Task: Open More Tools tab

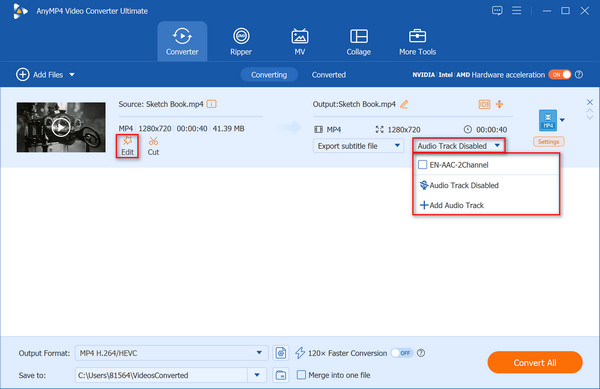Action: click(x=417, y=41)
